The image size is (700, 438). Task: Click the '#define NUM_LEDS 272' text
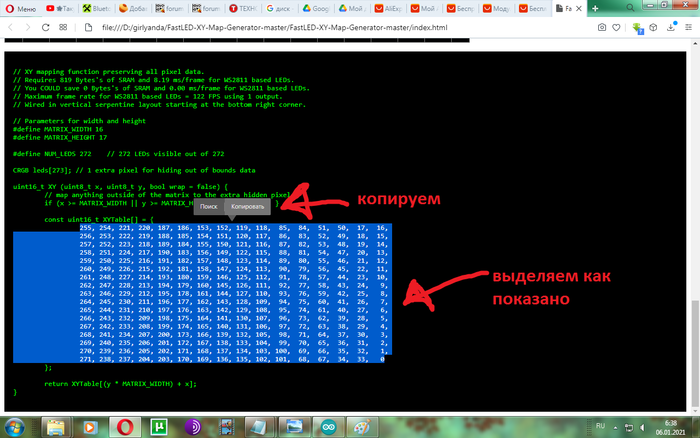tap(52, 154)
